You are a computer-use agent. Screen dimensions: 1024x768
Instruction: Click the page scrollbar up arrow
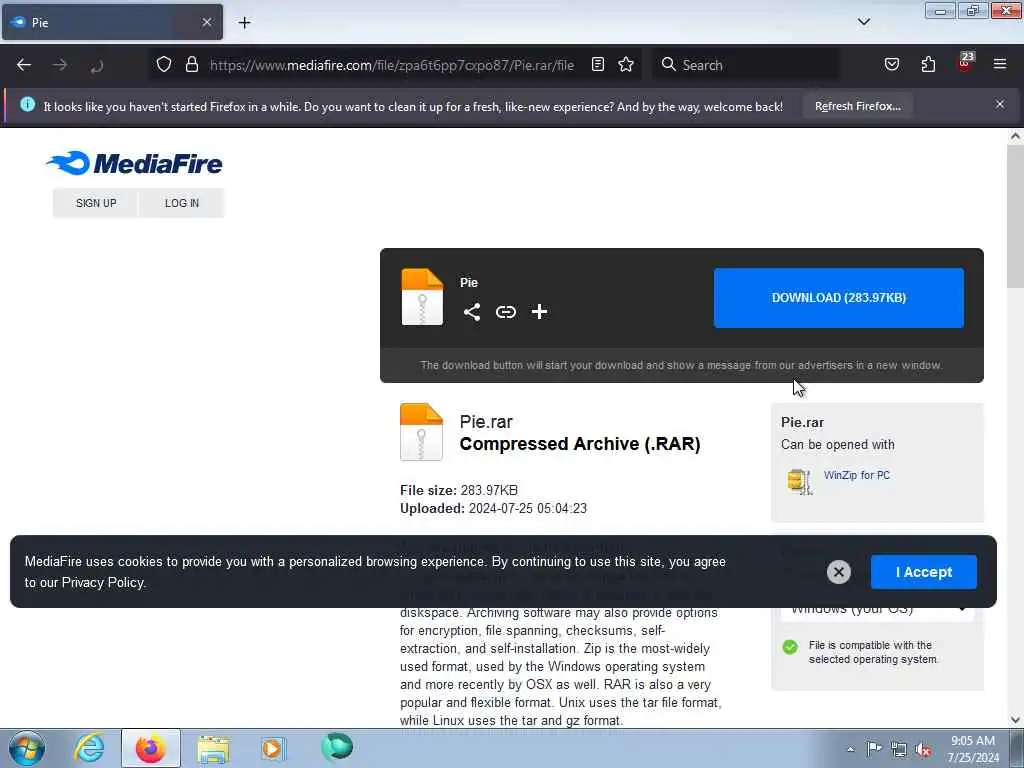1015,136
